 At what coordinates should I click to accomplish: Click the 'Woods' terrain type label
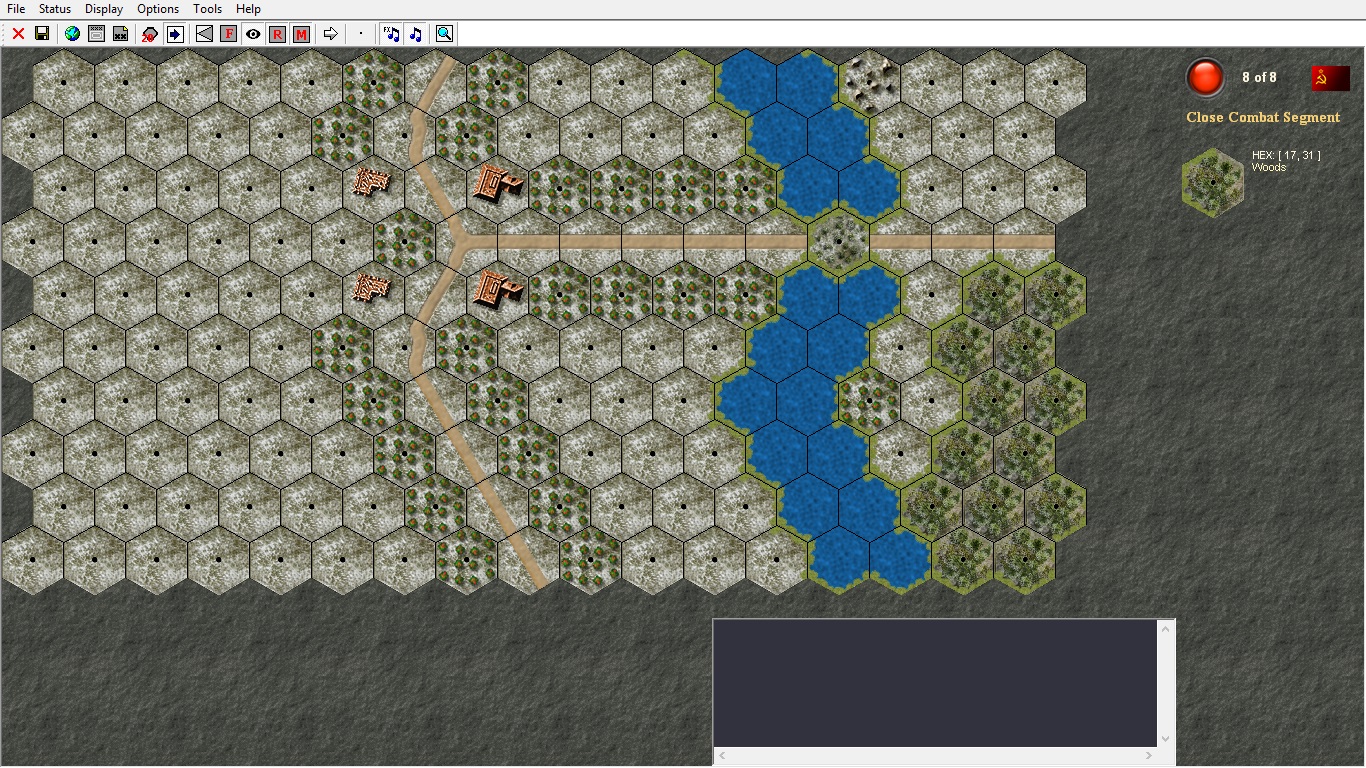coord(1269,167)
